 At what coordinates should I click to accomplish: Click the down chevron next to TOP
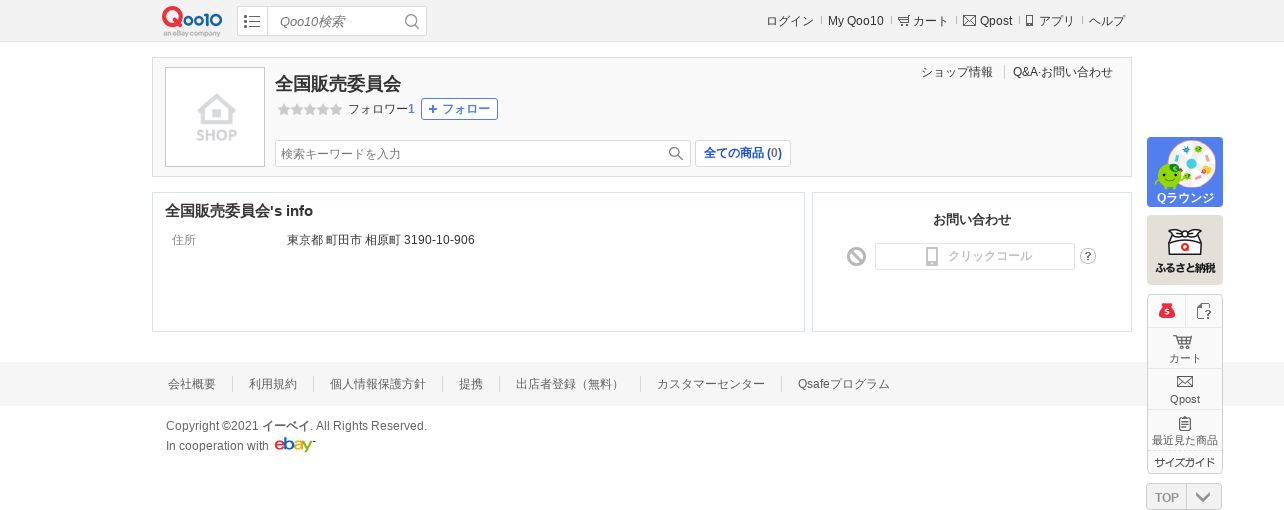[x=1204, y=497]
